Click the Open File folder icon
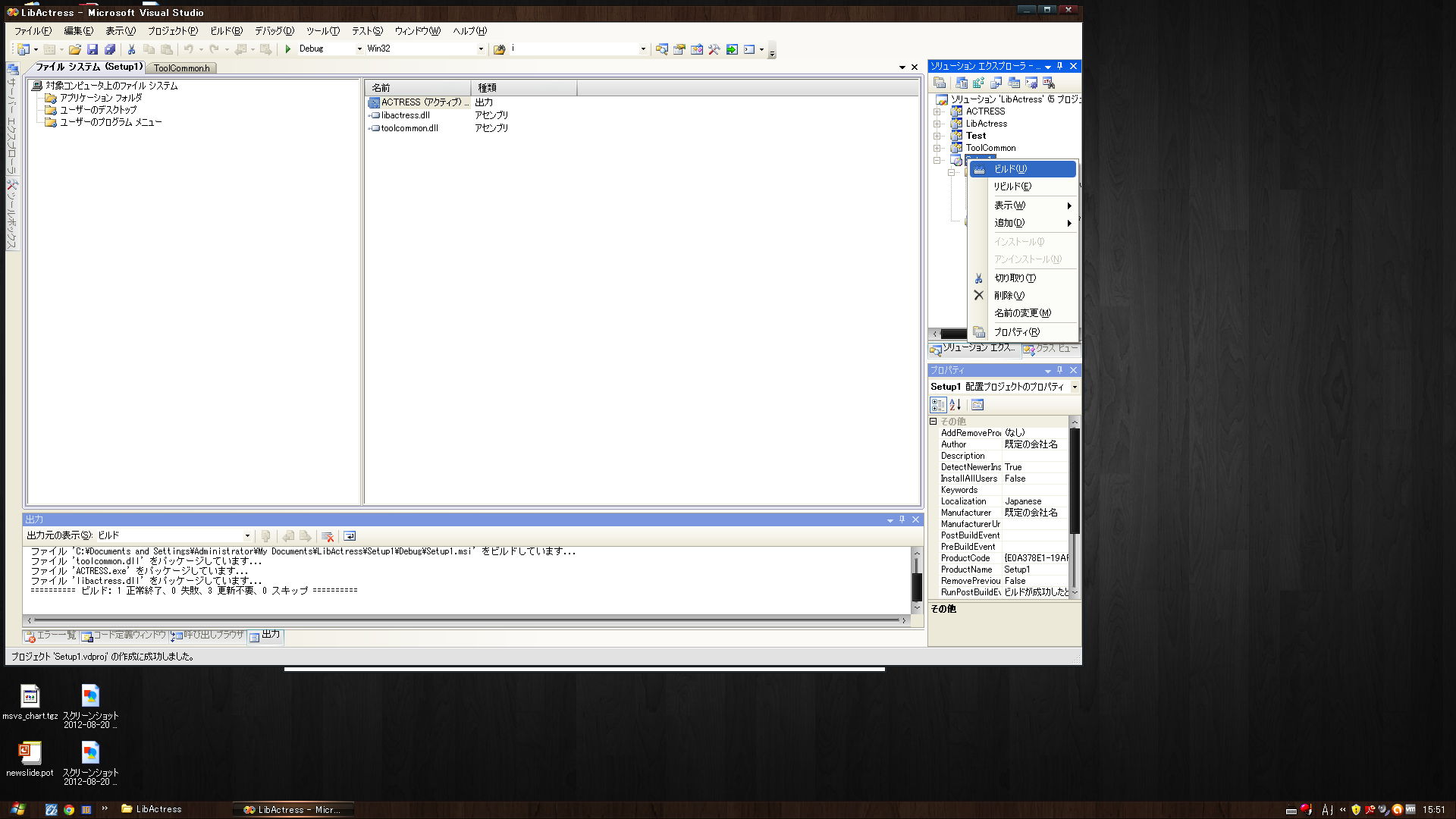This screenshot has width=1456, height=819. [74, 49]
